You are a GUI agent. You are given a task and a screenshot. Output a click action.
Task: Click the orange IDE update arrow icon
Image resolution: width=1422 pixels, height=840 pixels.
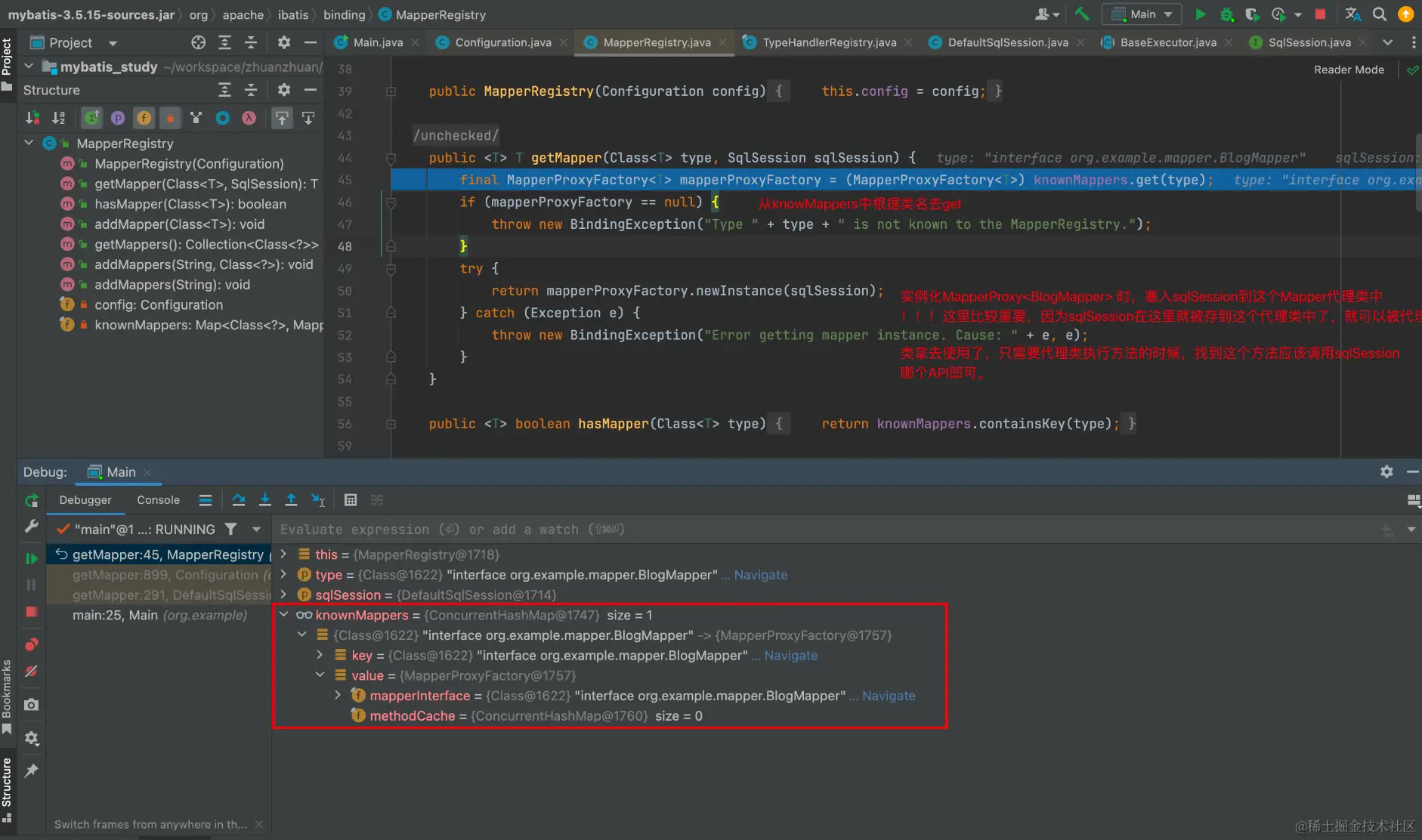click(x=1406, y=14)
